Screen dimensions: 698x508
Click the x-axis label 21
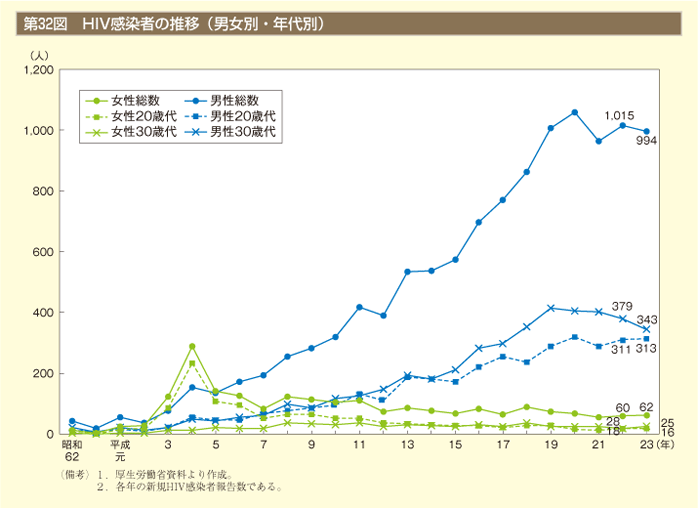[x=598, y=445]
